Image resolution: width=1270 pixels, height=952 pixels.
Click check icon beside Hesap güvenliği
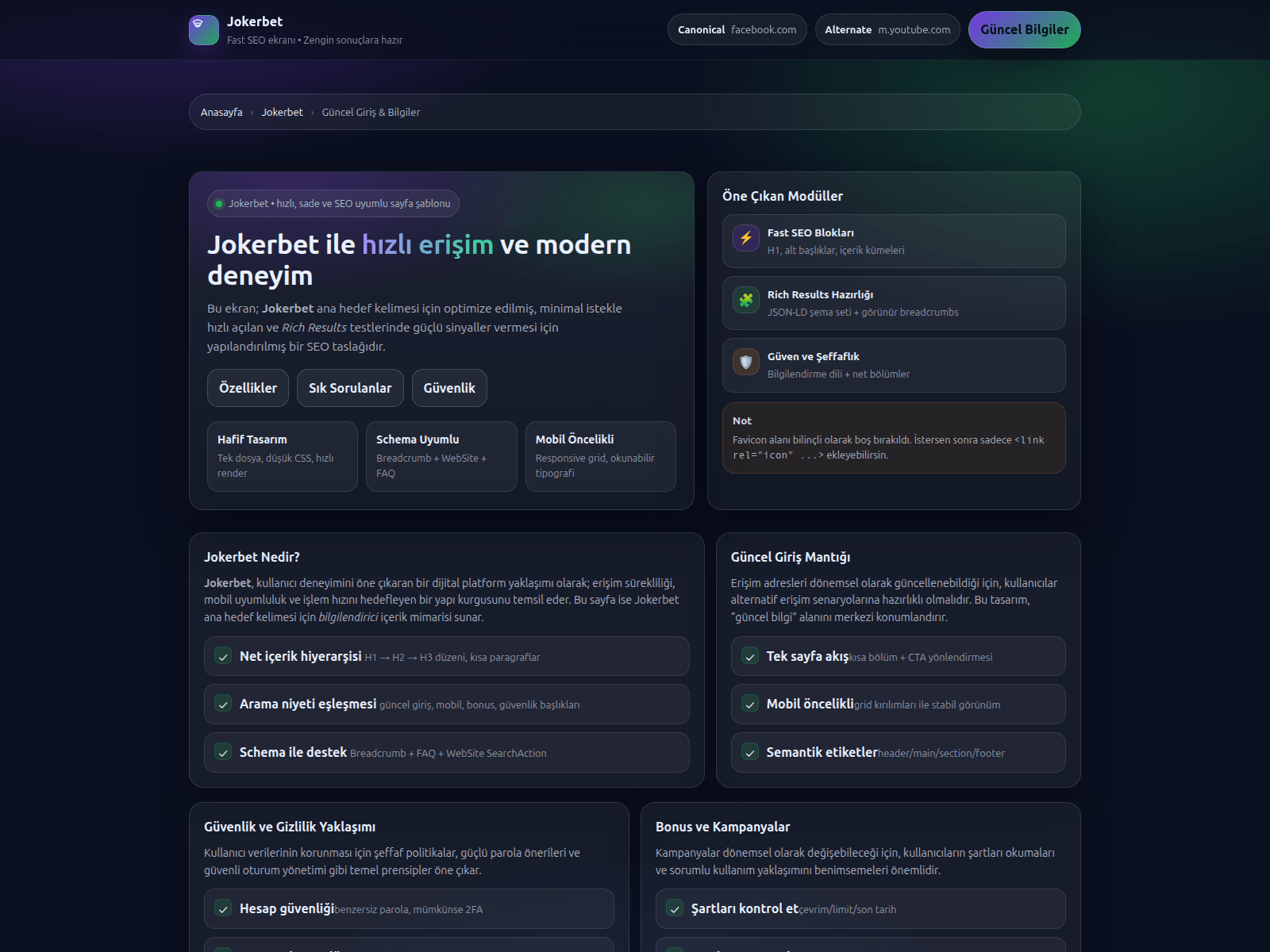[224, 909]
